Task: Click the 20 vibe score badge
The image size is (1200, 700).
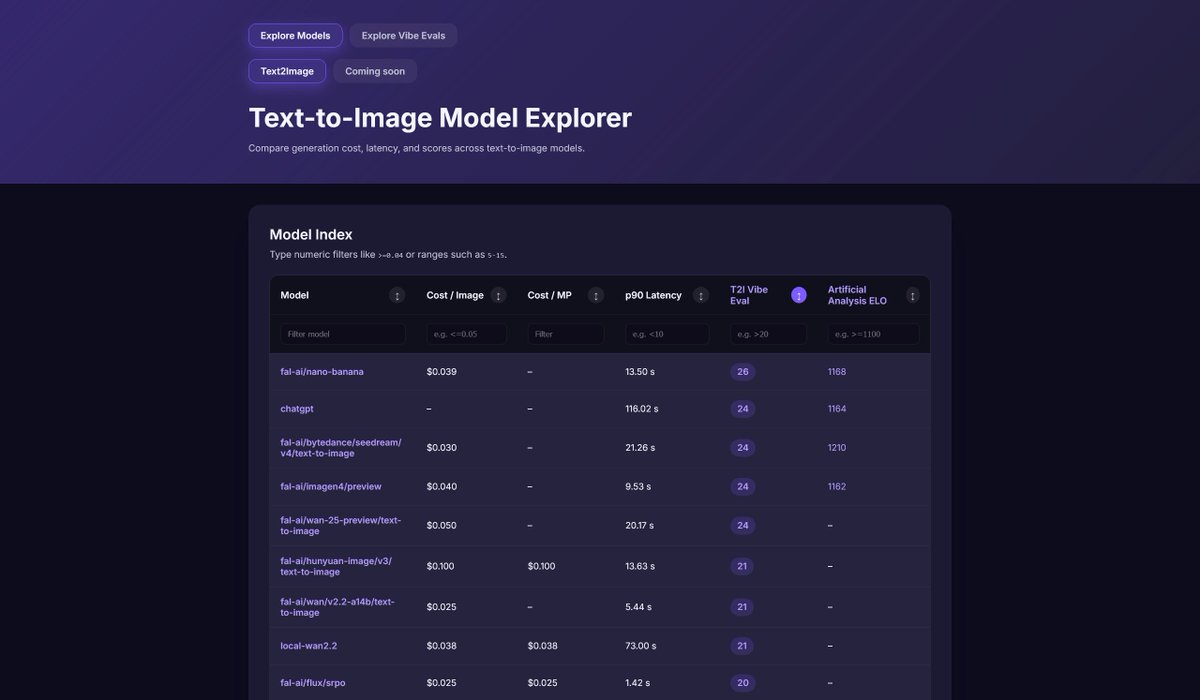Action: (742, 683)
